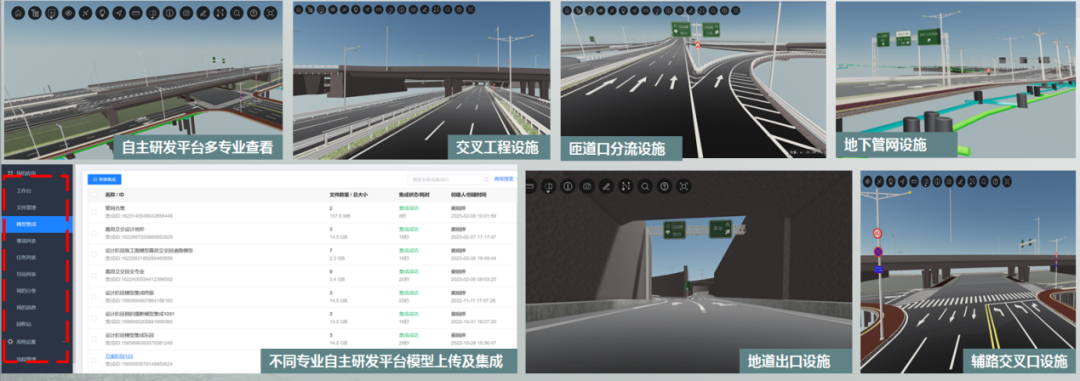Tick the checkbox for the 管网合集 row
This screenshot has height=381, width=1080.
tap(94, 212)
